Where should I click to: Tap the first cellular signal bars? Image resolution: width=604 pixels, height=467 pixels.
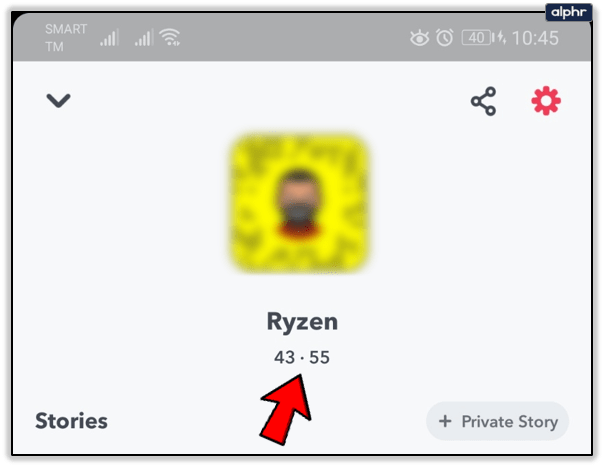[x=109, y=38]
